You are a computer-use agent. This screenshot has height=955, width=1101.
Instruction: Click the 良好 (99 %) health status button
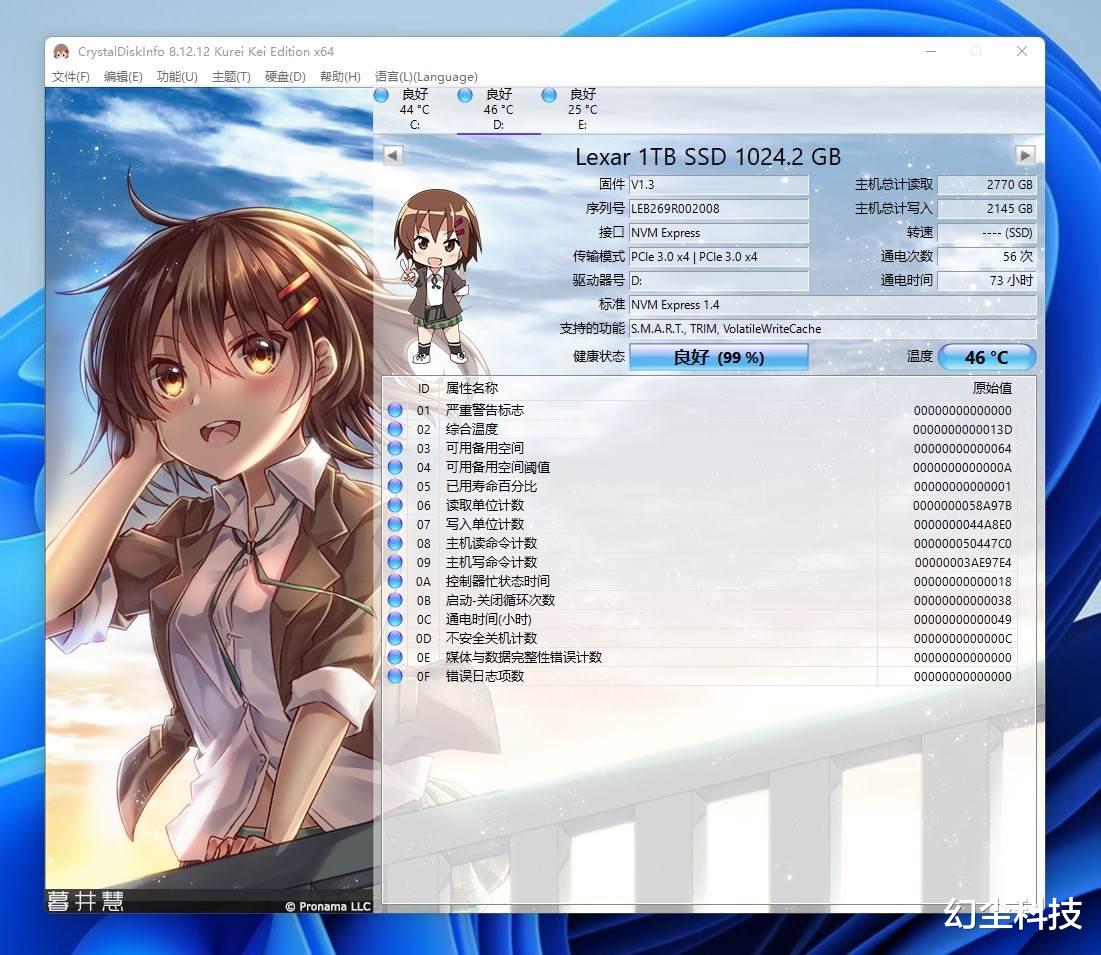coord(718,357)
